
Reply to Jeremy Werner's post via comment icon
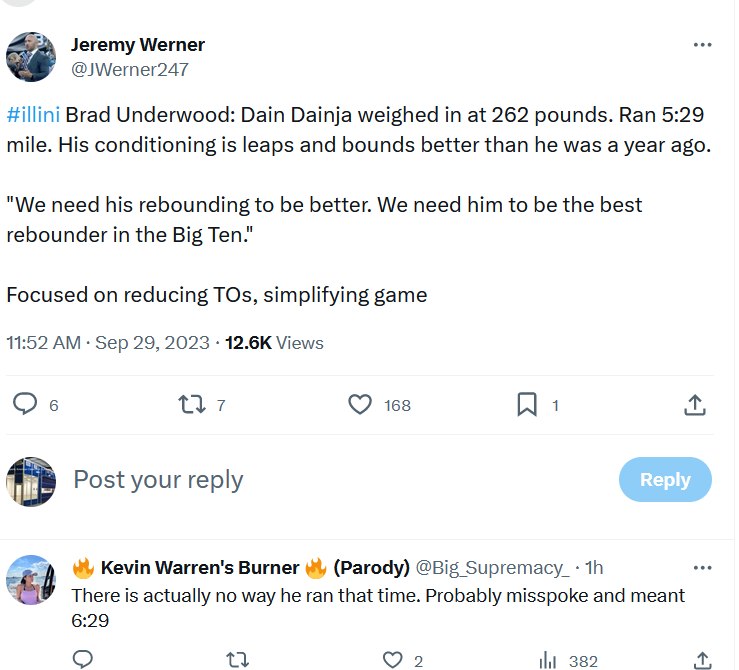[x=25, y=405]
